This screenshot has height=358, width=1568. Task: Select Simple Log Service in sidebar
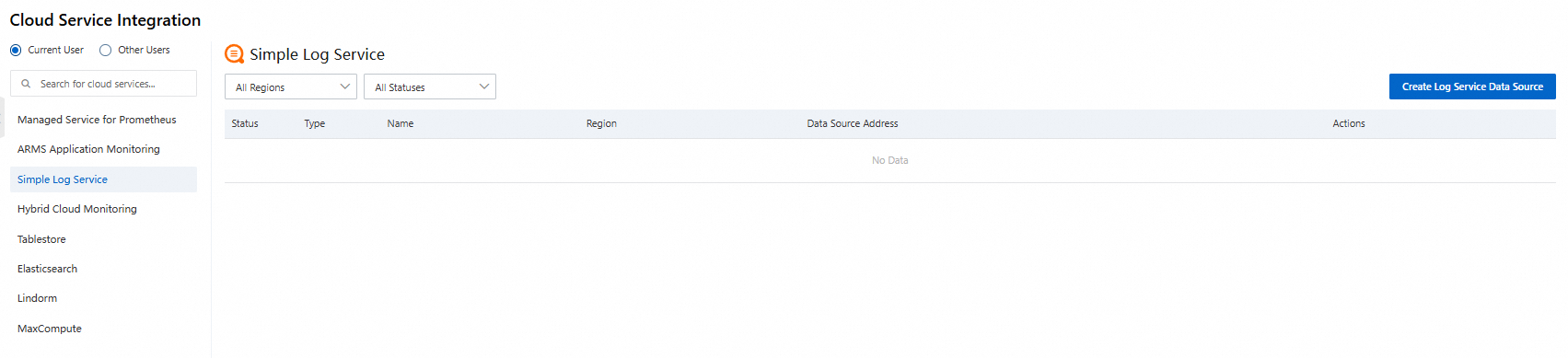tap(103, 179)
